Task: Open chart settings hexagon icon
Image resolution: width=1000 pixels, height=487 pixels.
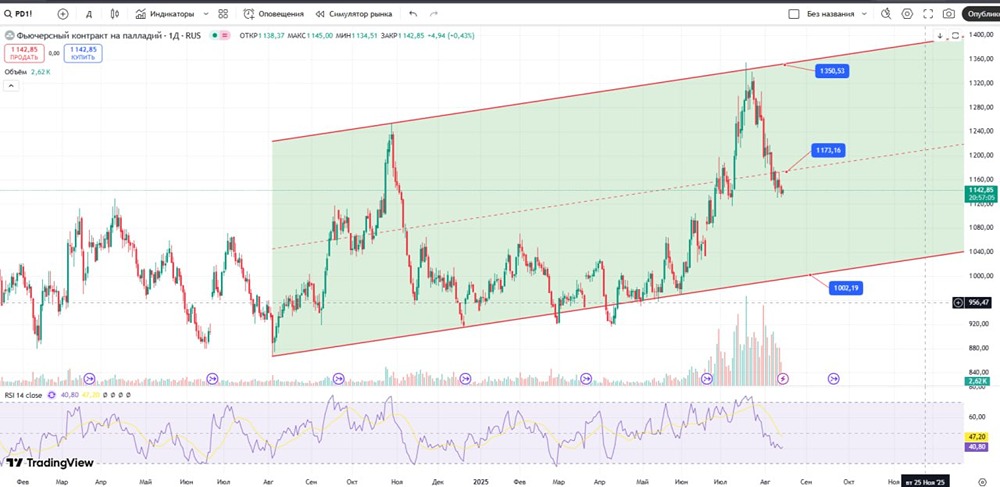Action: point(907,13)
